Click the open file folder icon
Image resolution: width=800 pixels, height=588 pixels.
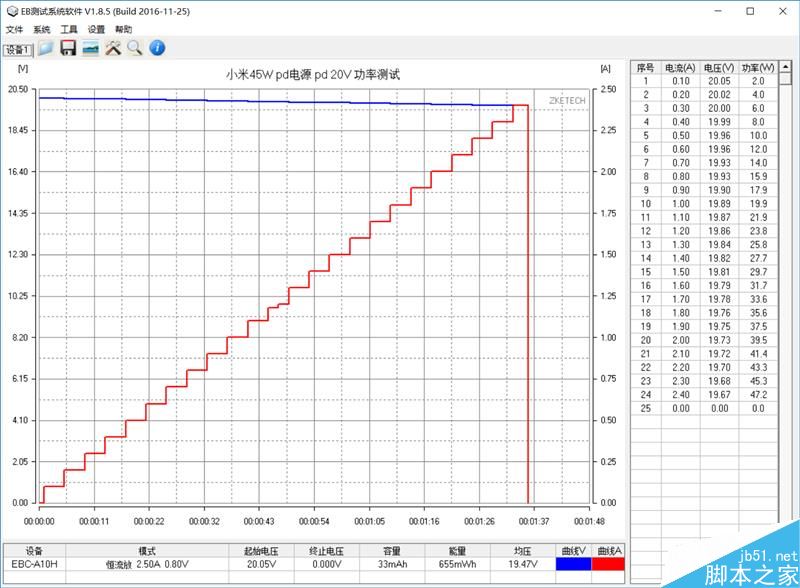[x=46, y=48]
